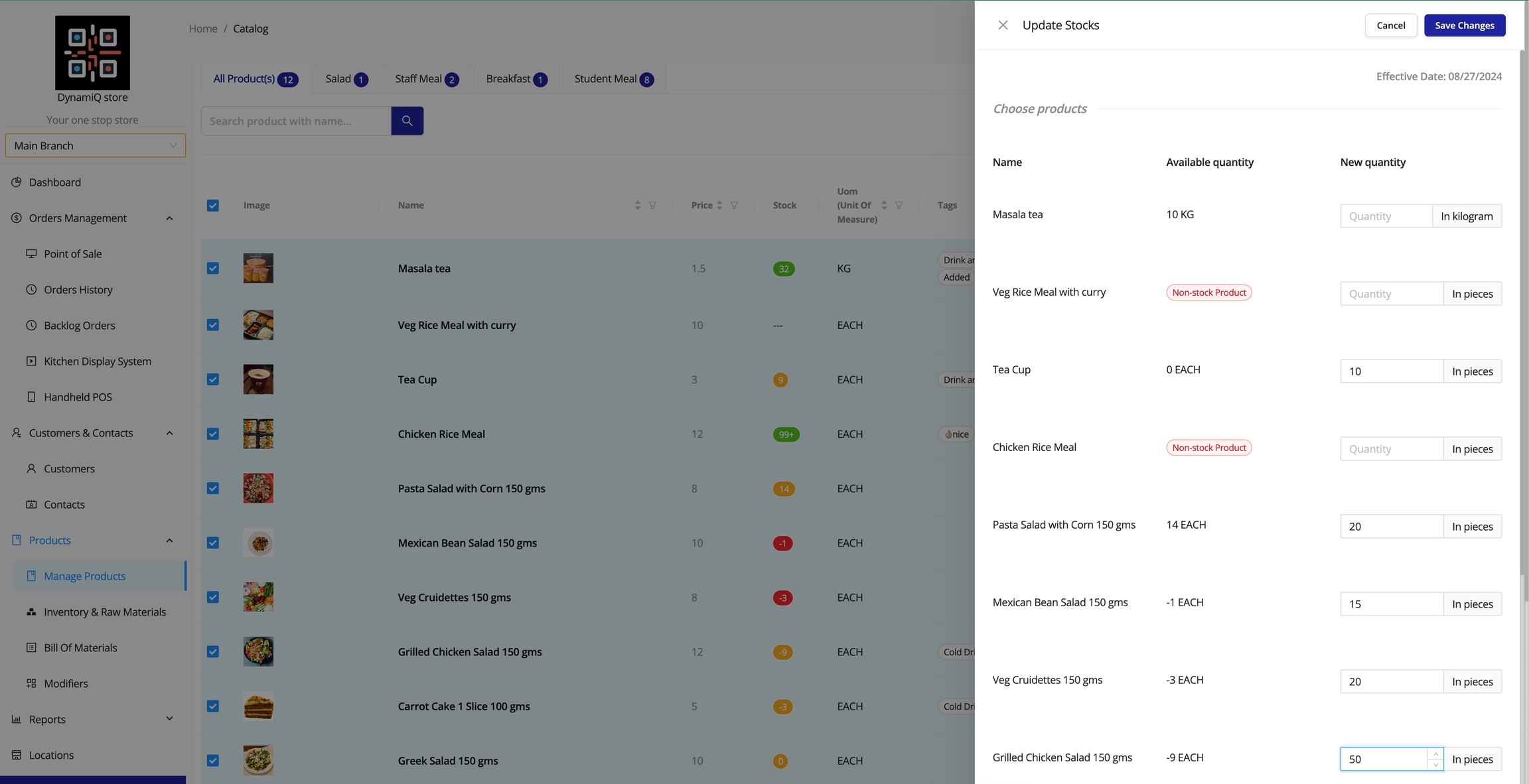Click the Dashboard icon in the sidebar
Image resolution: width=1529 pixels, height=784 pixels.
pyautogui.click(x=17, y=182)
